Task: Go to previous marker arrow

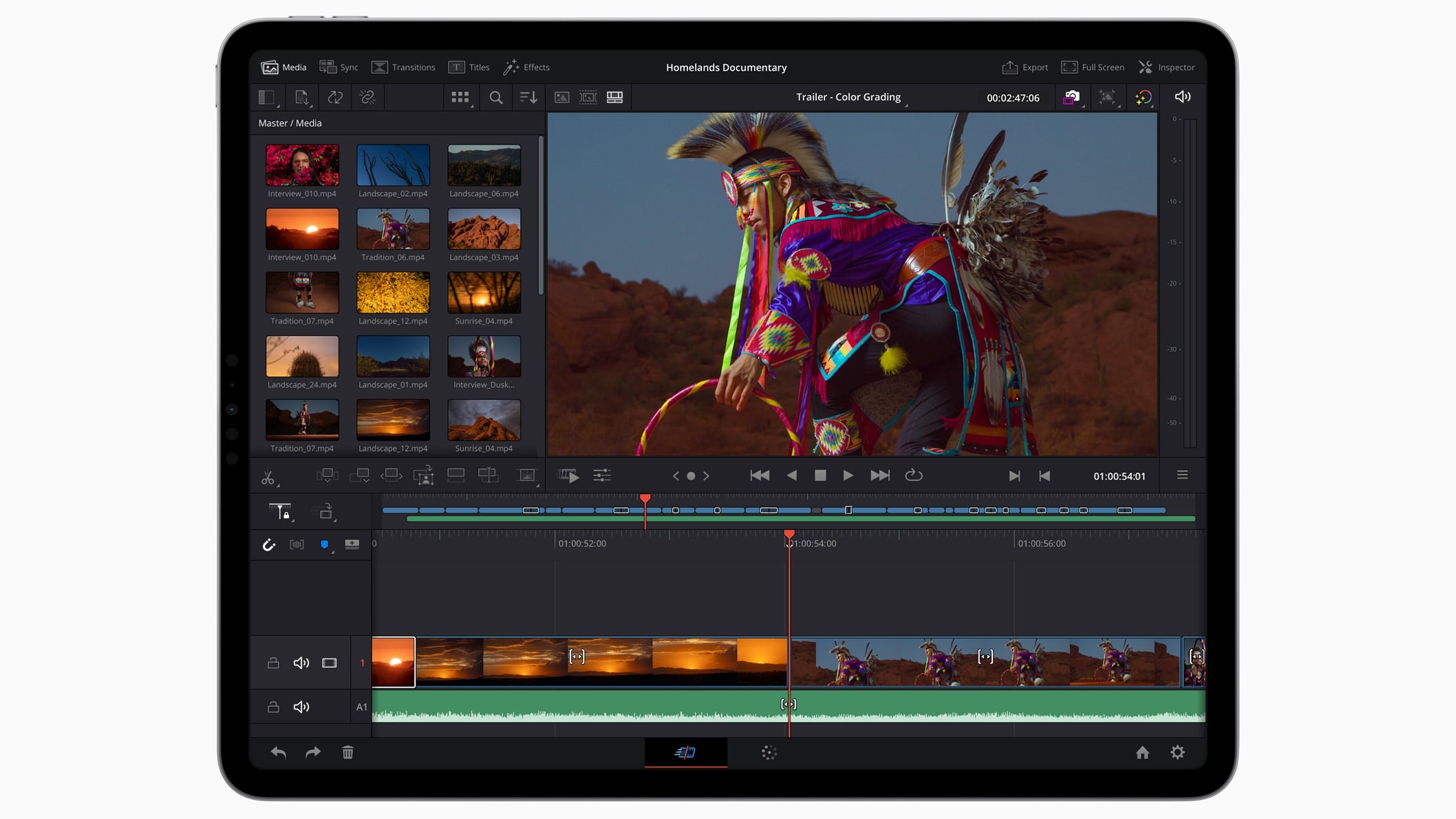Action: pos(676,476)
